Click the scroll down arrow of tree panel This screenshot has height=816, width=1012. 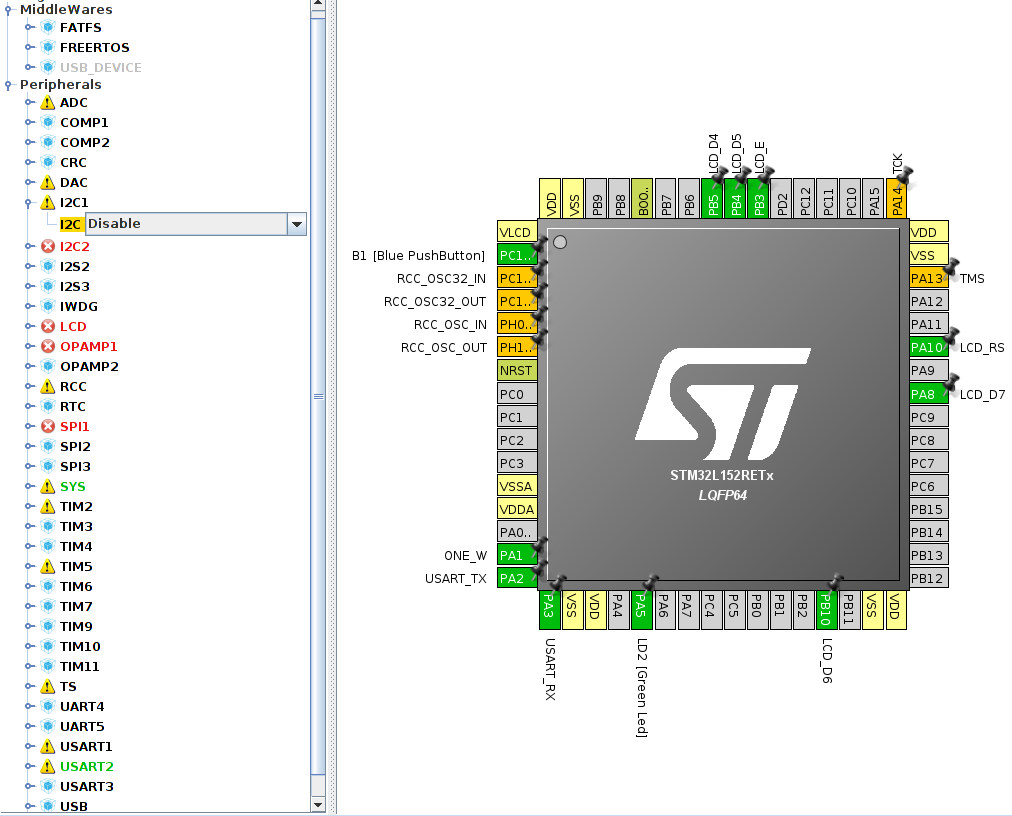tap(318, 804)
